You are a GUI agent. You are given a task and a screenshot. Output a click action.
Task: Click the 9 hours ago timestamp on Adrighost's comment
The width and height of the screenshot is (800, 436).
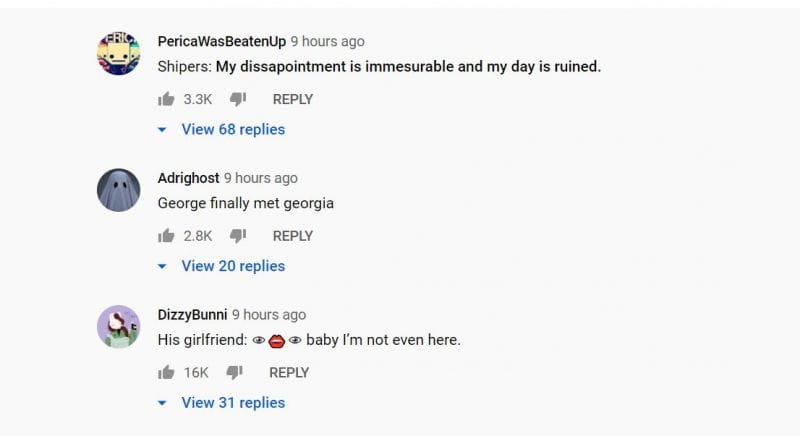click(x=260, y=178)
